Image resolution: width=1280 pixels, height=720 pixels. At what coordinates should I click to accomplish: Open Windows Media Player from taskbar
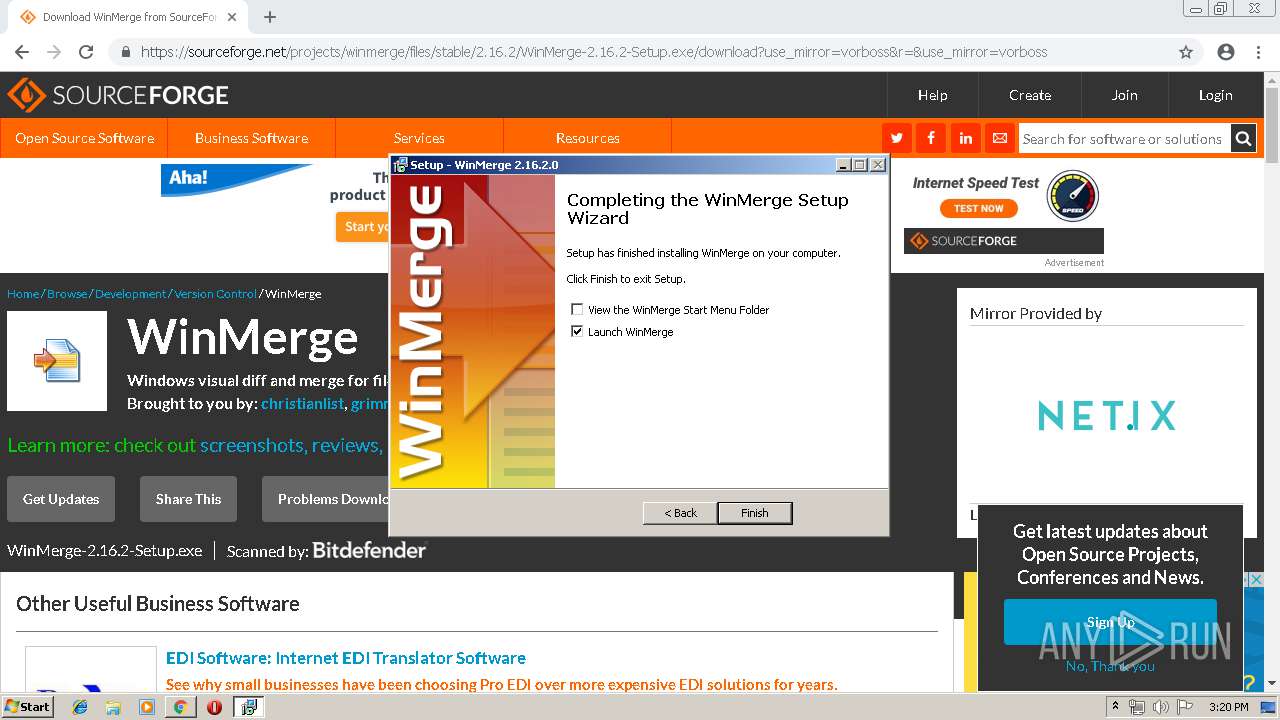click(x=147, y=707)
